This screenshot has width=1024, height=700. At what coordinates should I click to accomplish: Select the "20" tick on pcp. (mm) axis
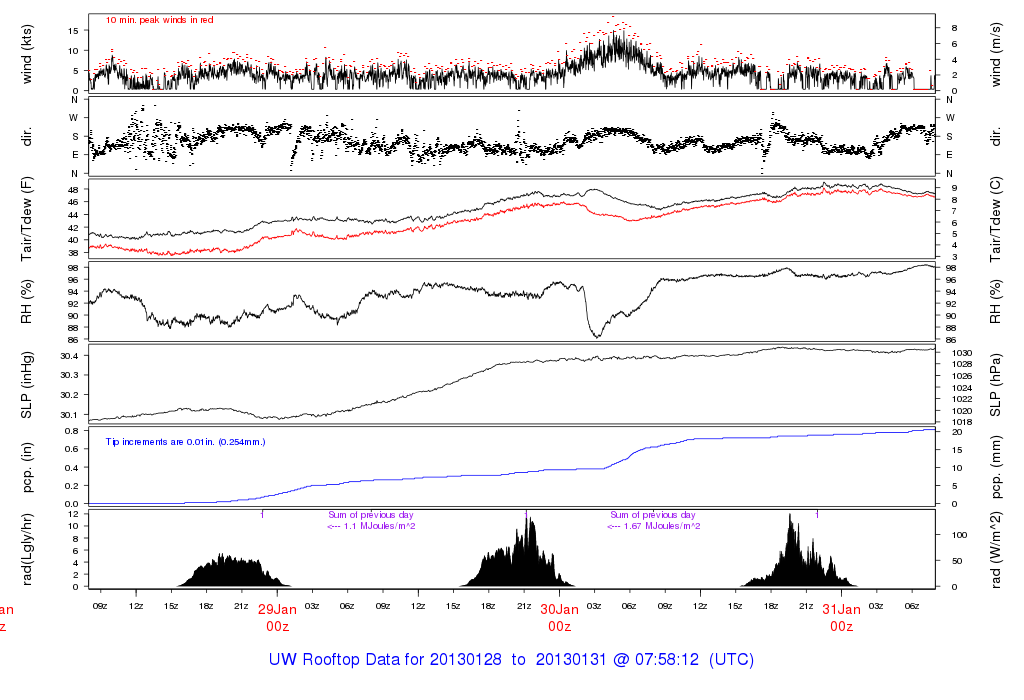[x=957, y=432]
